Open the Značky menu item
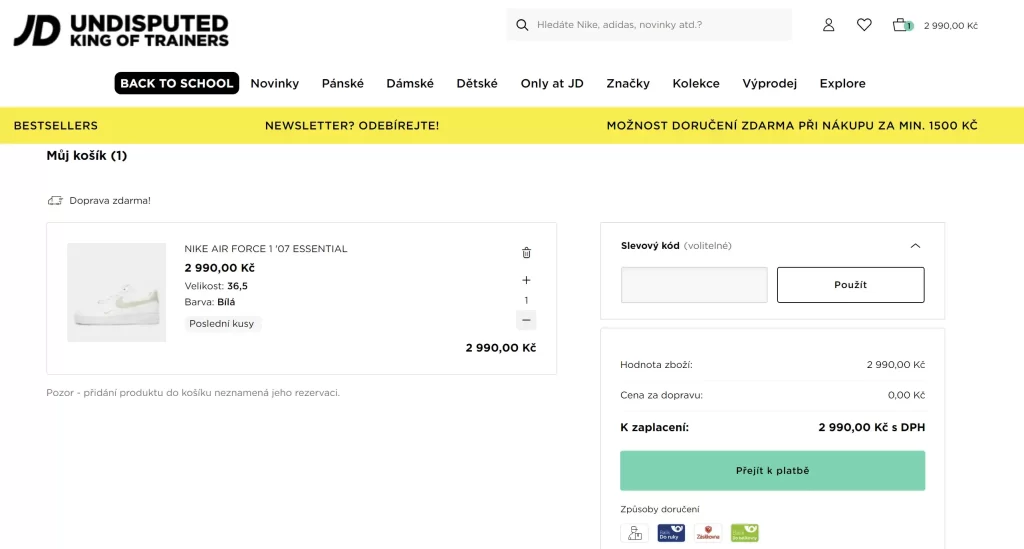The image size is (1024, 549). (x=628, y=84)
